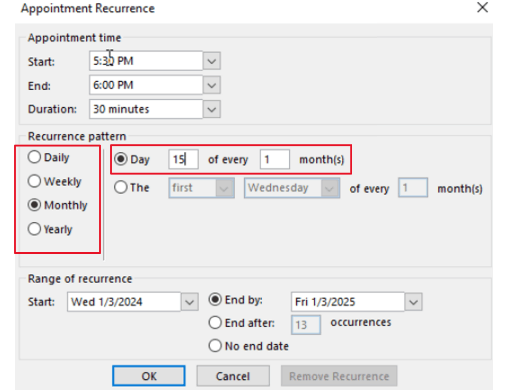Click the range Start date field Wed 1/3/2024
Image resolution: width=523 pixels, height=392 pixels.
tap(124, 302)
